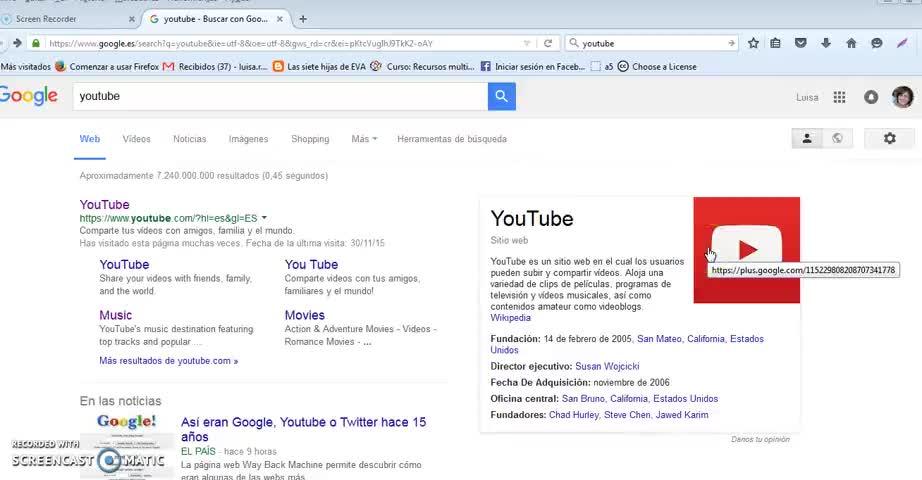Open Gmail Recibidos (37) bookmark
Viewport: 922px width, 480px height.
[x=215, y=66]
